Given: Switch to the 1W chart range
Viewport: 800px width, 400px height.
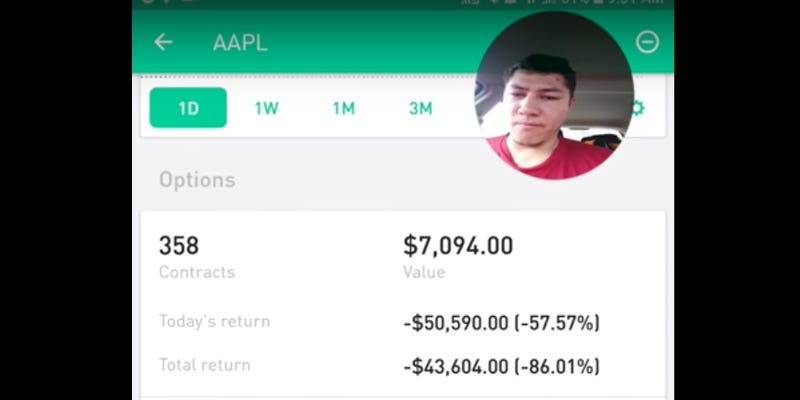Looking at the screenshot, I should 266,108.
